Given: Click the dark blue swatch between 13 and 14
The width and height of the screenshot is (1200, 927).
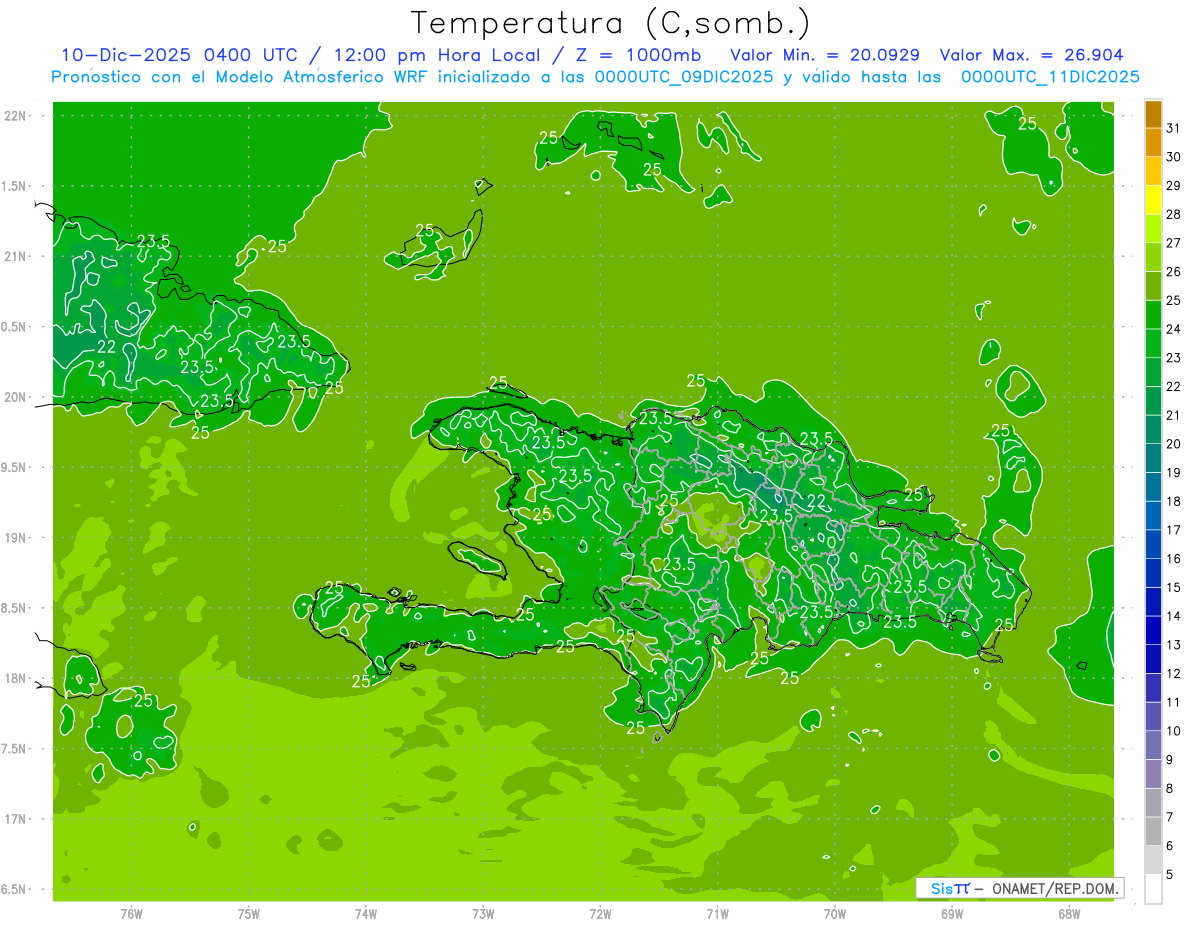Looking at the screenshot, I should [1153, 630].
